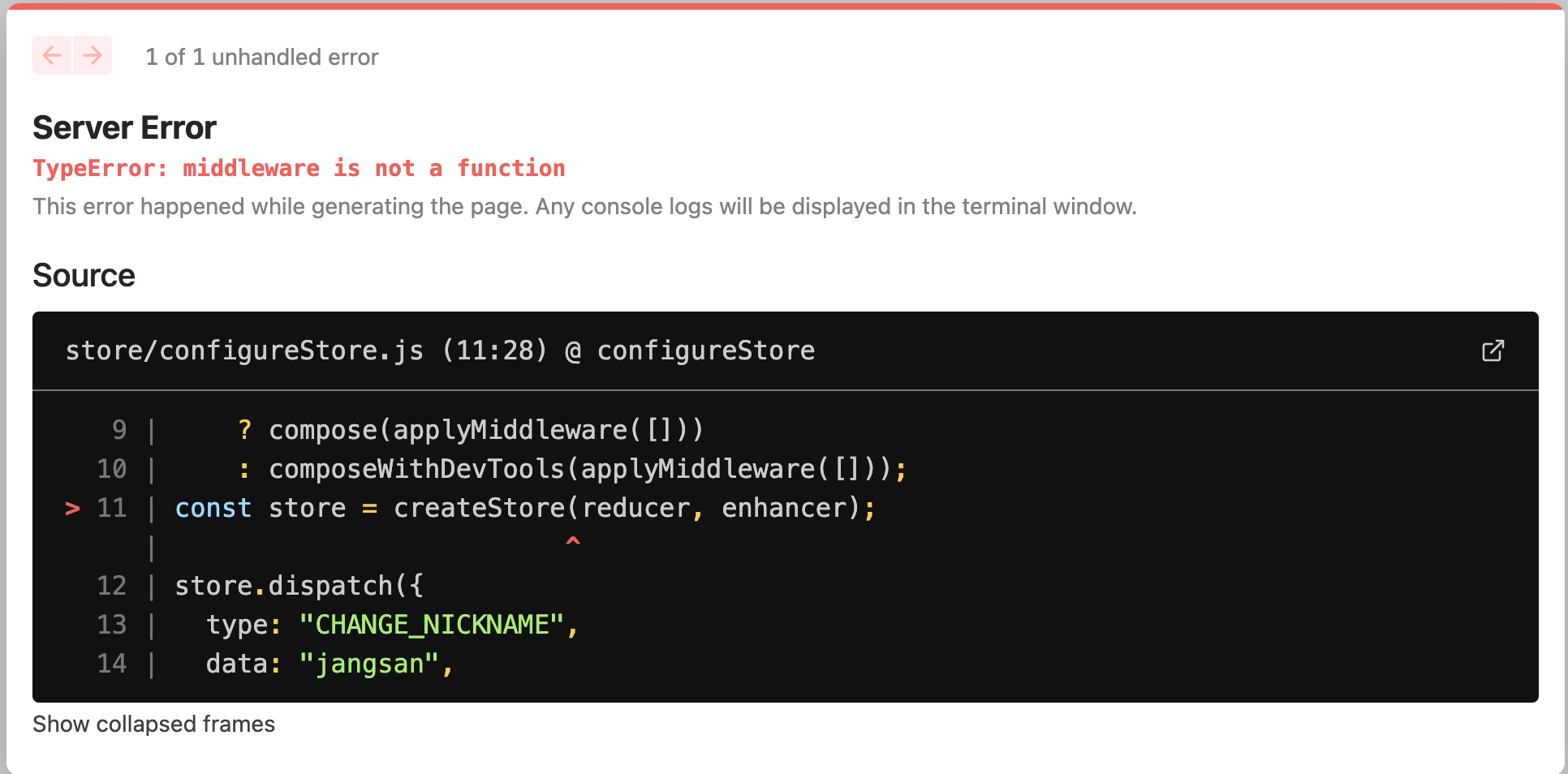Open configureStore.js in editor via external-link icon
The height and width of the screenshot is (774, 1568).
coord(1493,350)
